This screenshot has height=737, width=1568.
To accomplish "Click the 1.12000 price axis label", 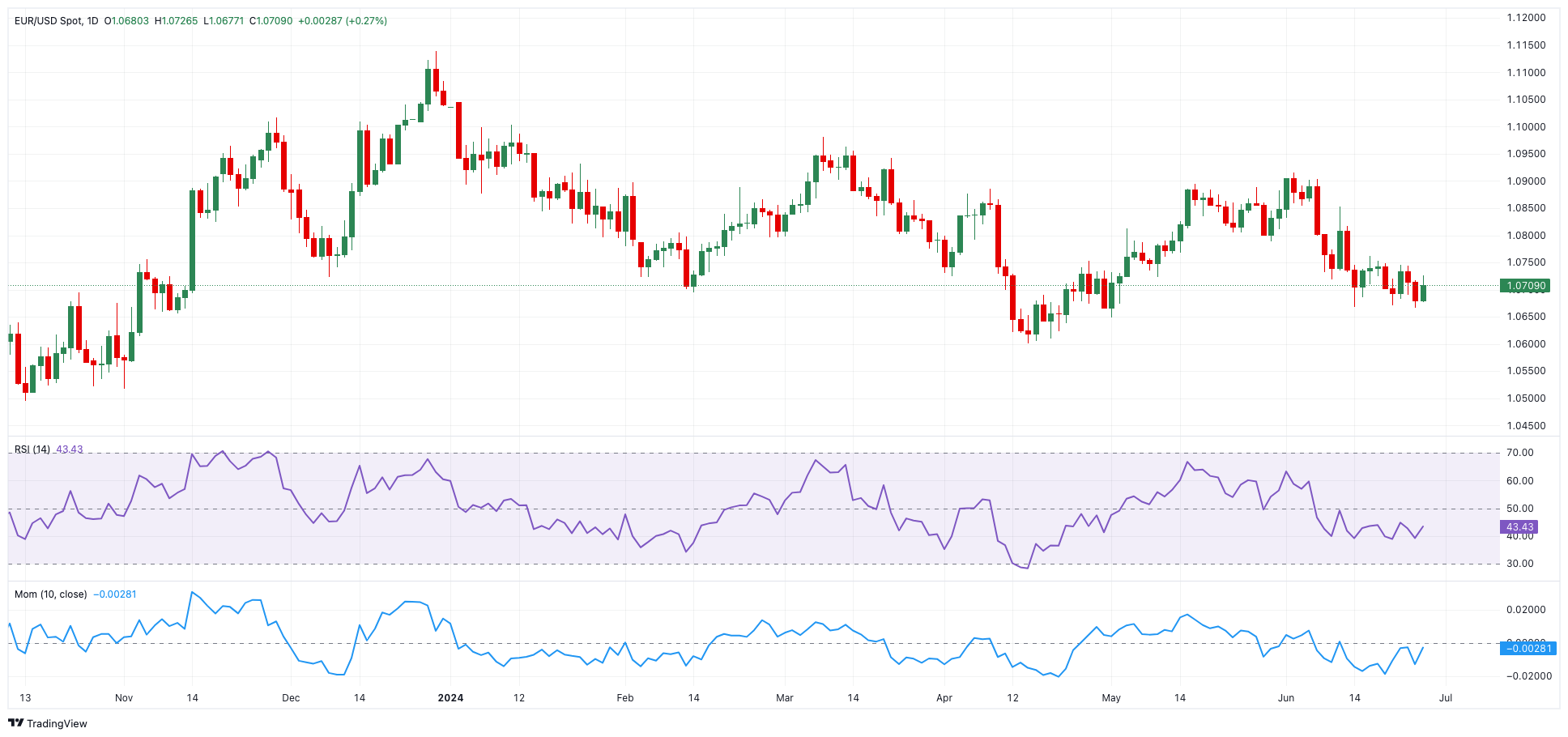I will (x=1526, y=18).
